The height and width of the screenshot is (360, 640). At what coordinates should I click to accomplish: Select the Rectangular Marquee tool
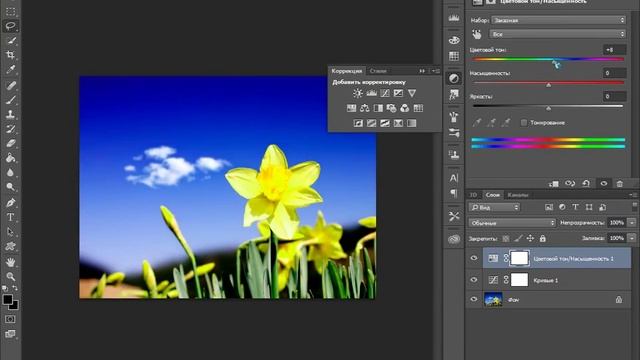[11, 11]
